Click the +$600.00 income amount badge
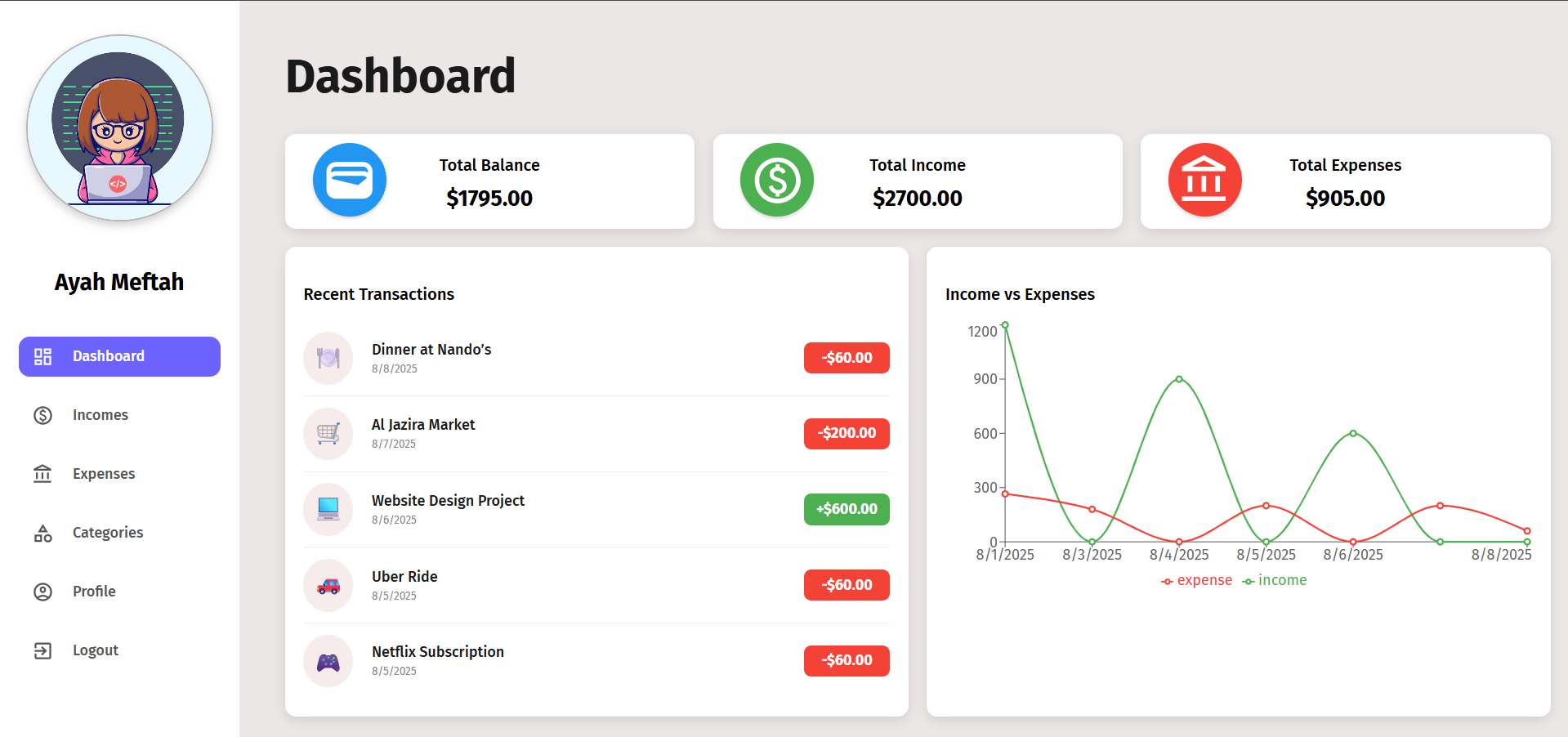 (x=847, y=509)
